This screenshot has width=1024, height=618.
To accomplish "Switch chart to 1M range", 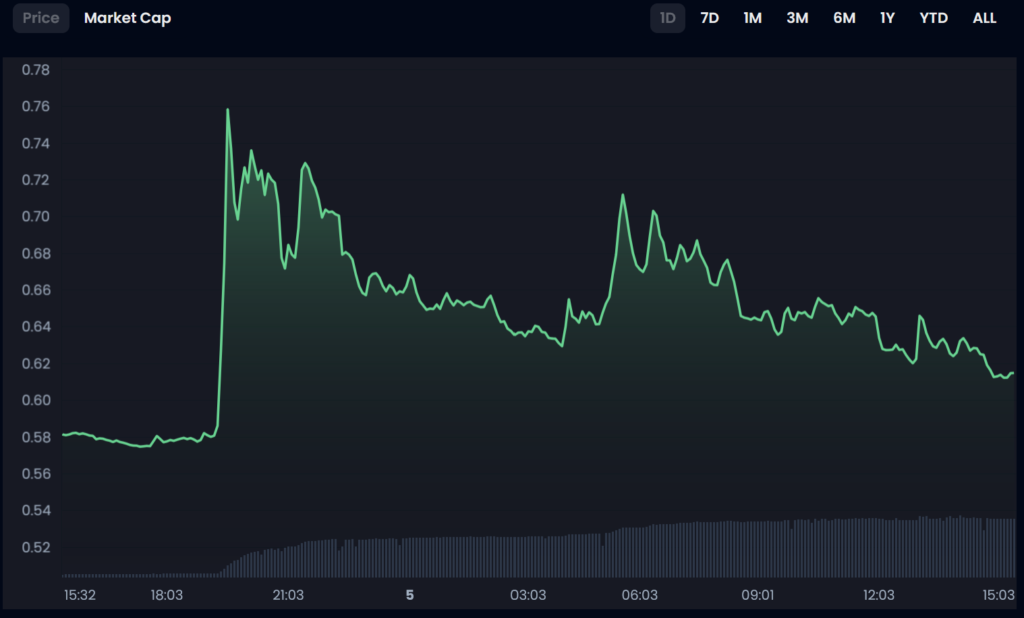I will (752, 18).
